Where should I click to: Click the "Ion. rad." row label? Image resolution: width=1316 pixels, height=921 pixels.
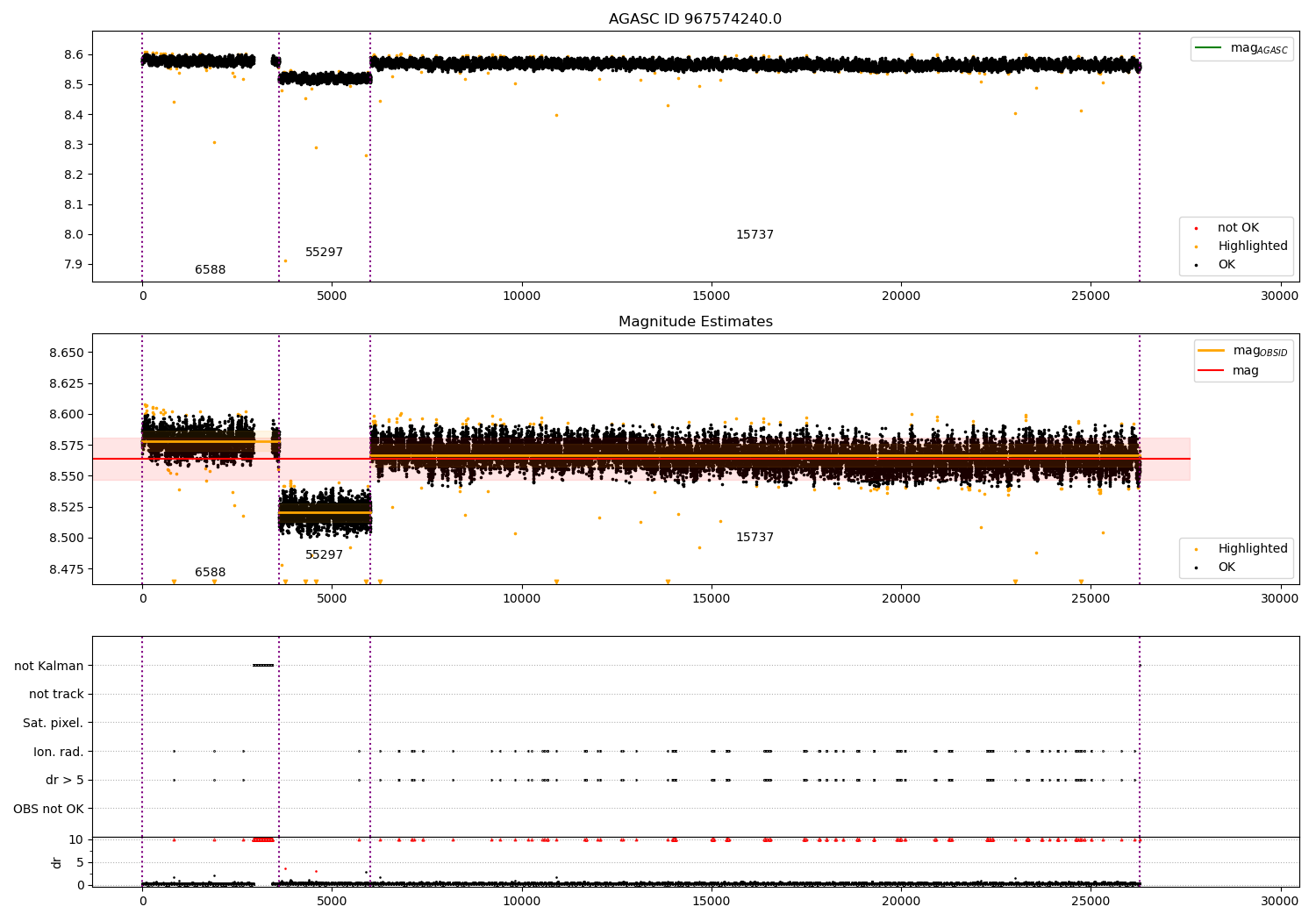coord(59,752)
